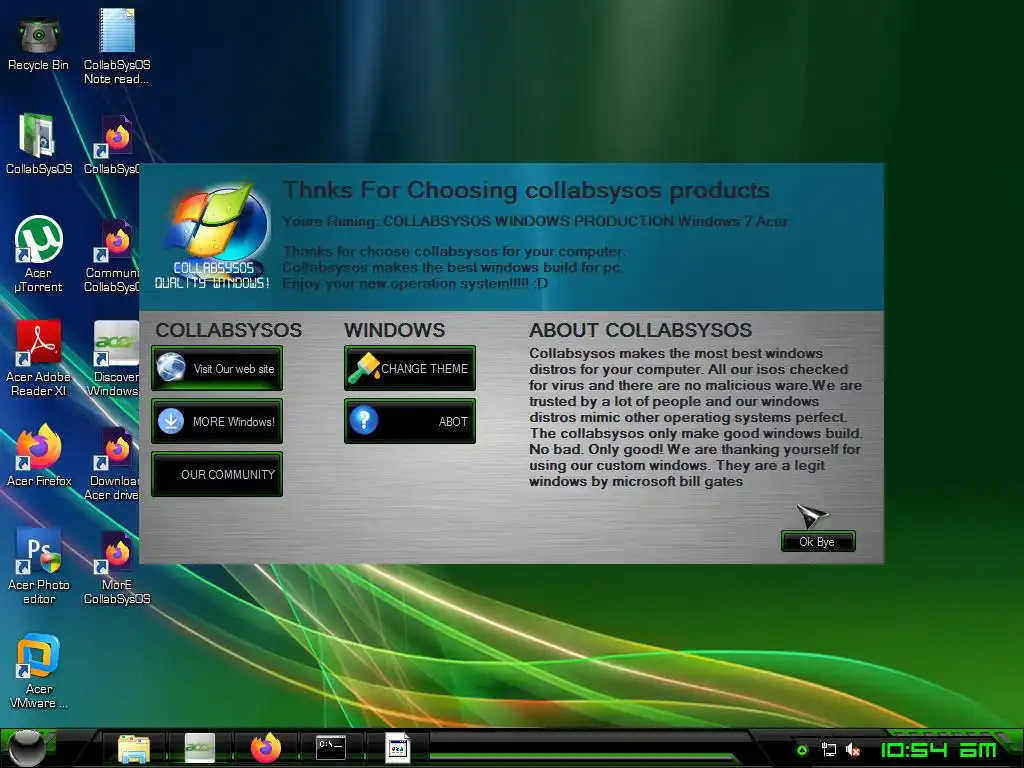Select the Acer Photo editor shortcut

39,566
